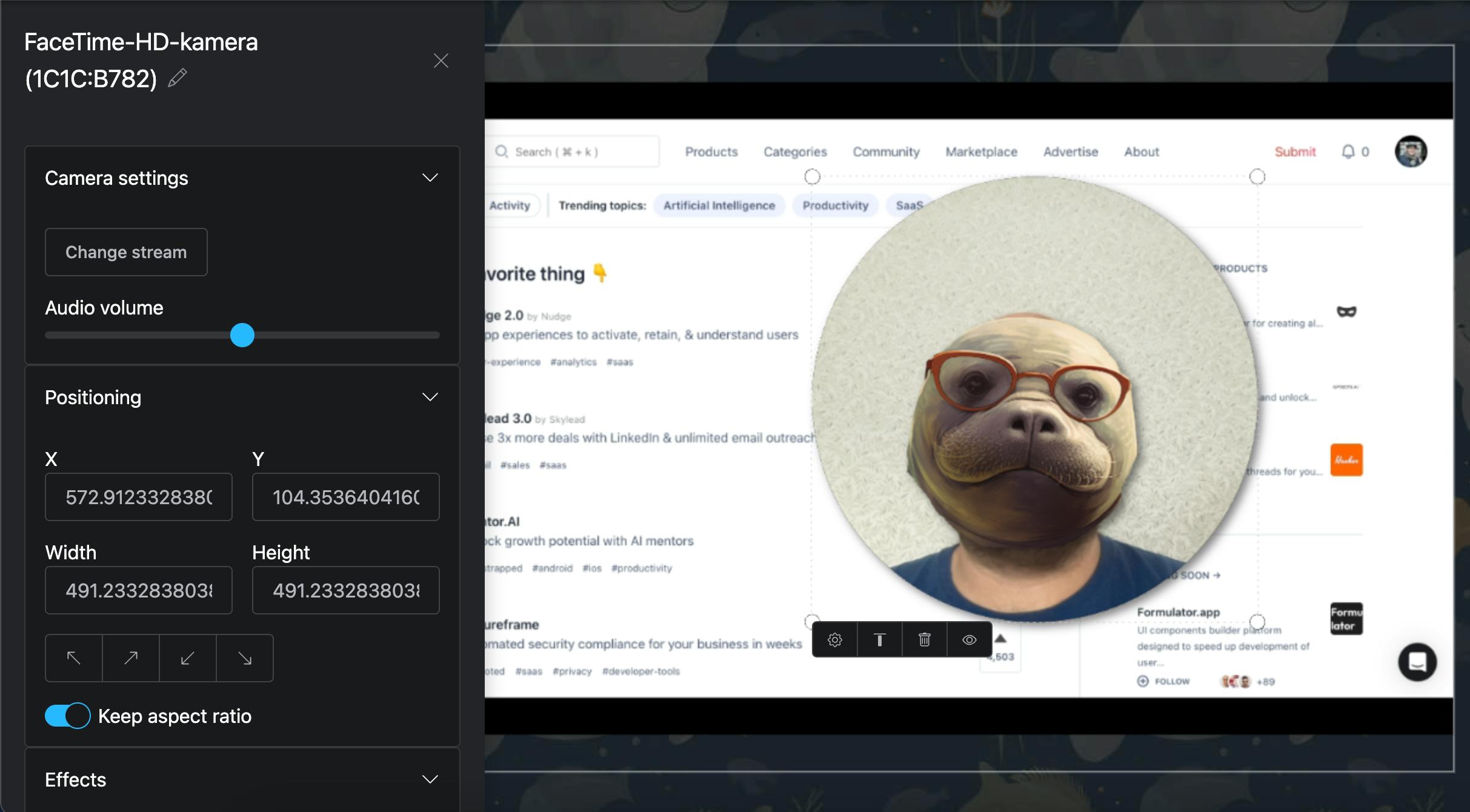Open the About menu item
This screenshot has width=1470, height=812.
point(1142,151)
